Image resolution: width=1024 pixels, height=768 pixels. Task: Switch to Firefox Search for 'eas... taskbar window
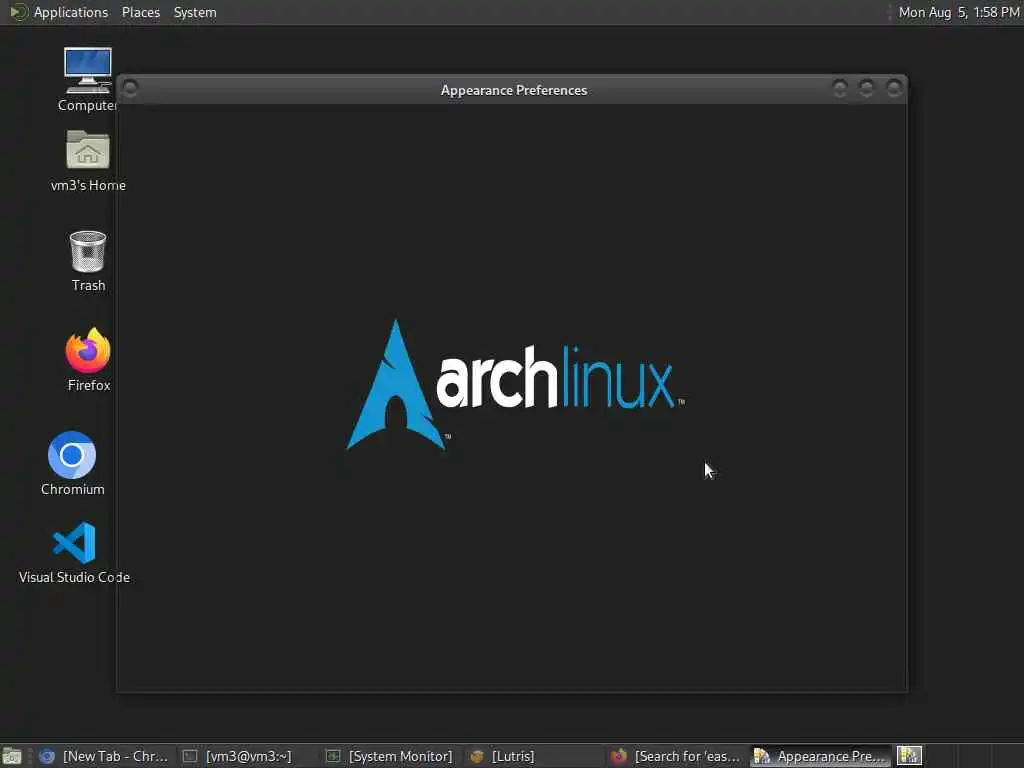pos(677,756)
